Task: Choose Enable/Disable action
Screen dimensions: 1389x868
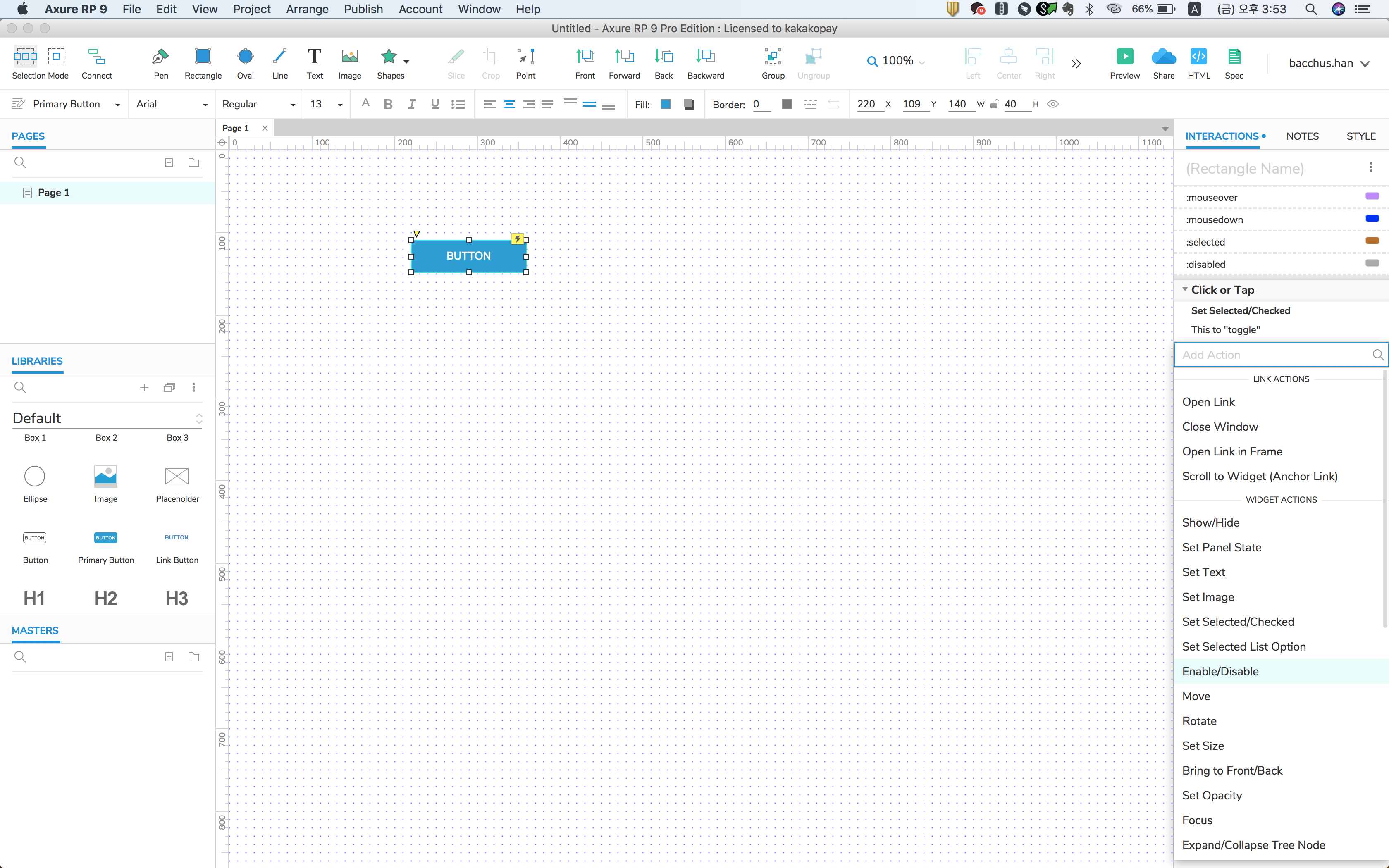Action: click(x=1220, y=671)
